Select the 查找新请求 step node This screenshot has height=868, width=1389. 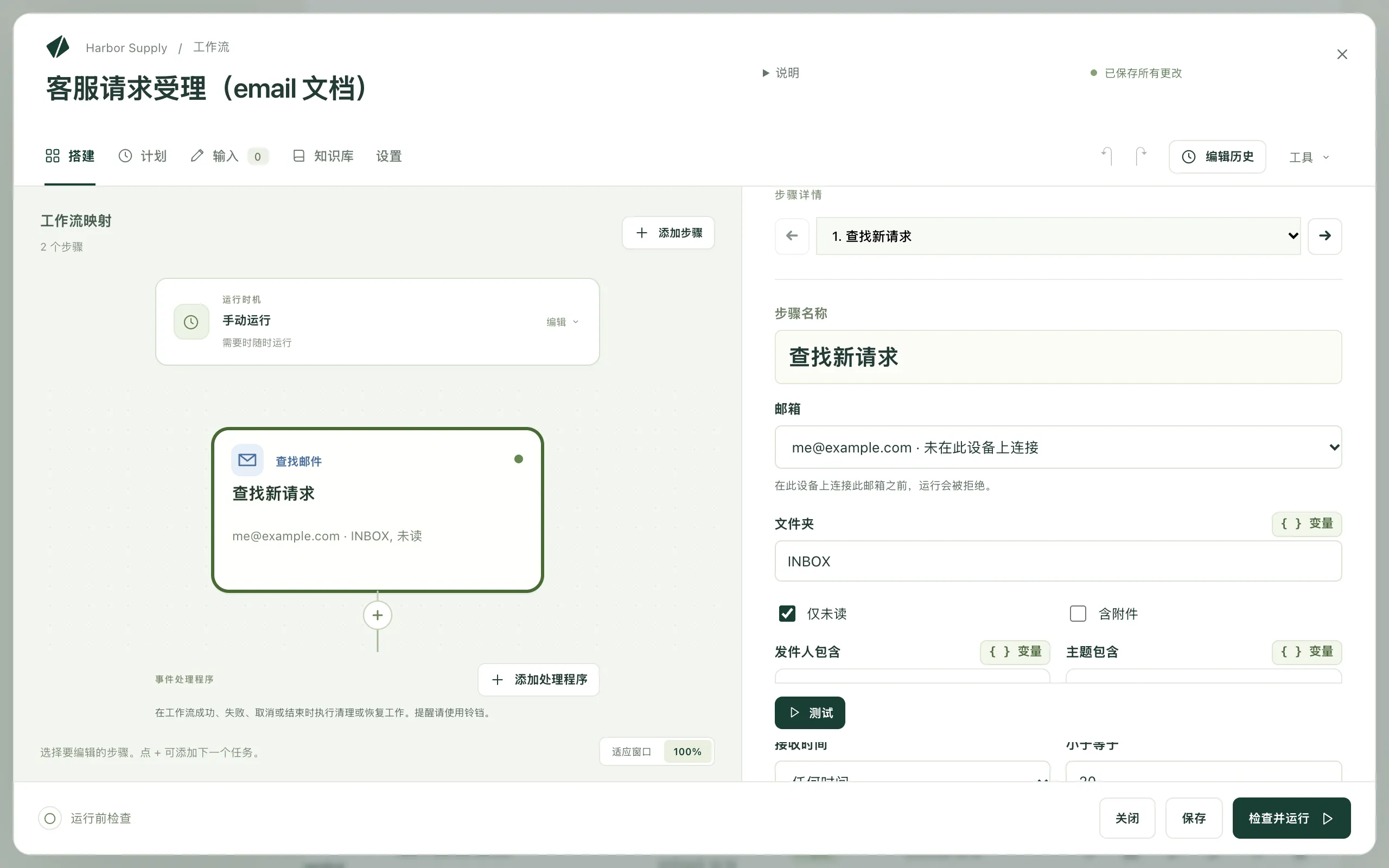[377, 510]
